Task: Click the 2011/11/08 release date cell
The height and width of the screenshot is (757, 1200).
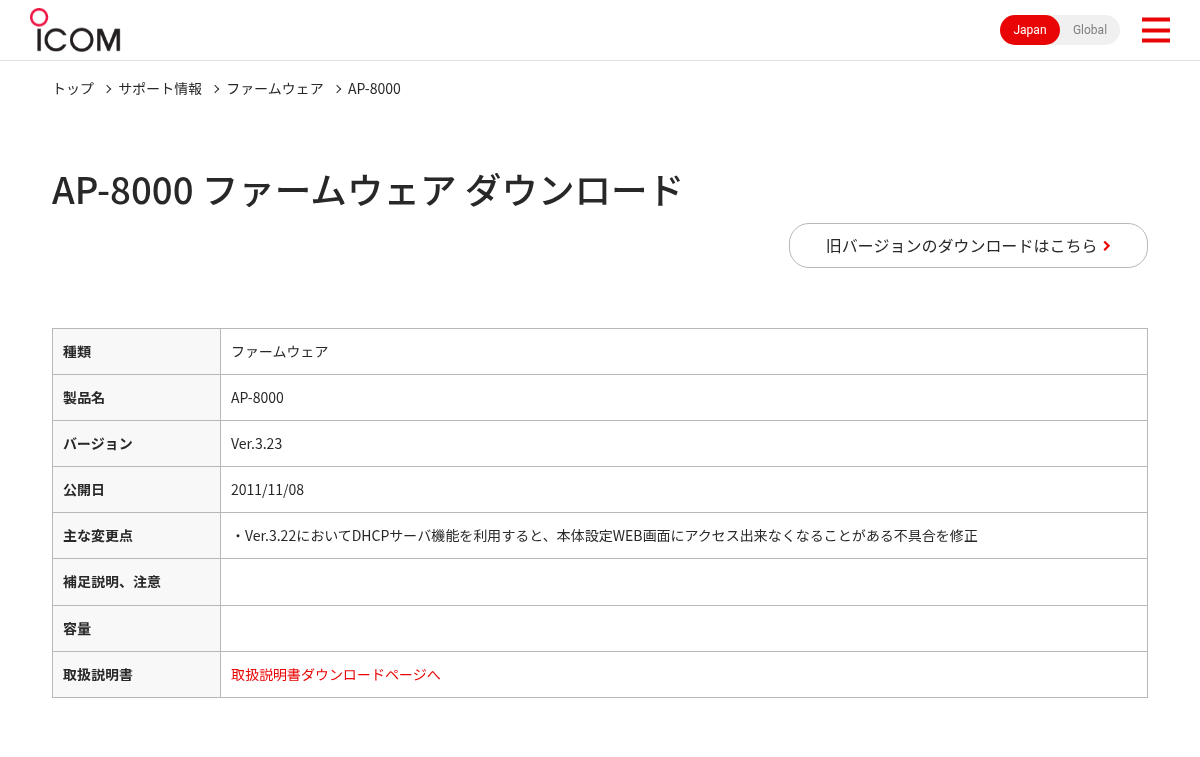Action: [x=684, y=490]
